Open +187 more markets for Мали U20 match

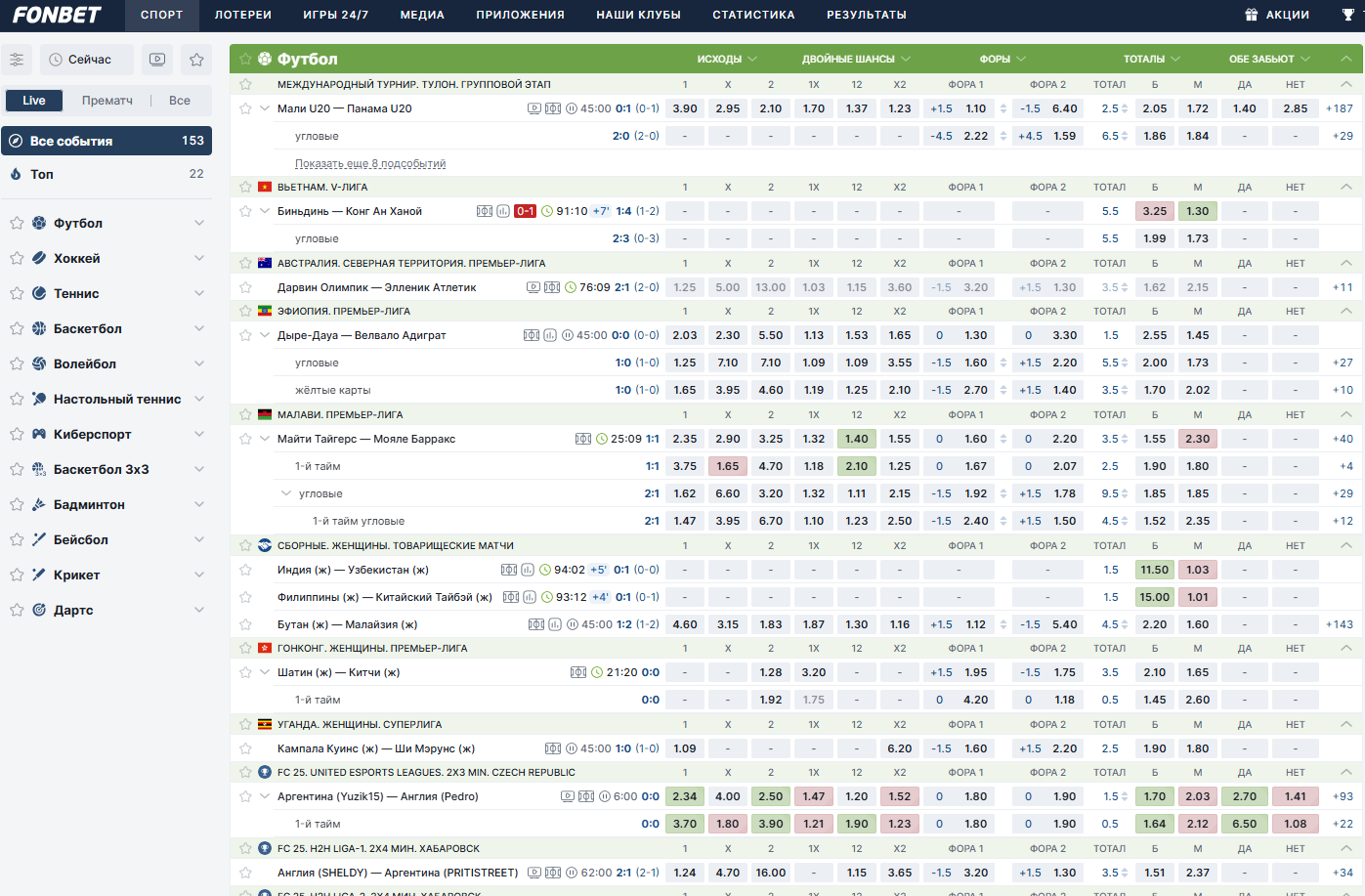[1340, 108]
